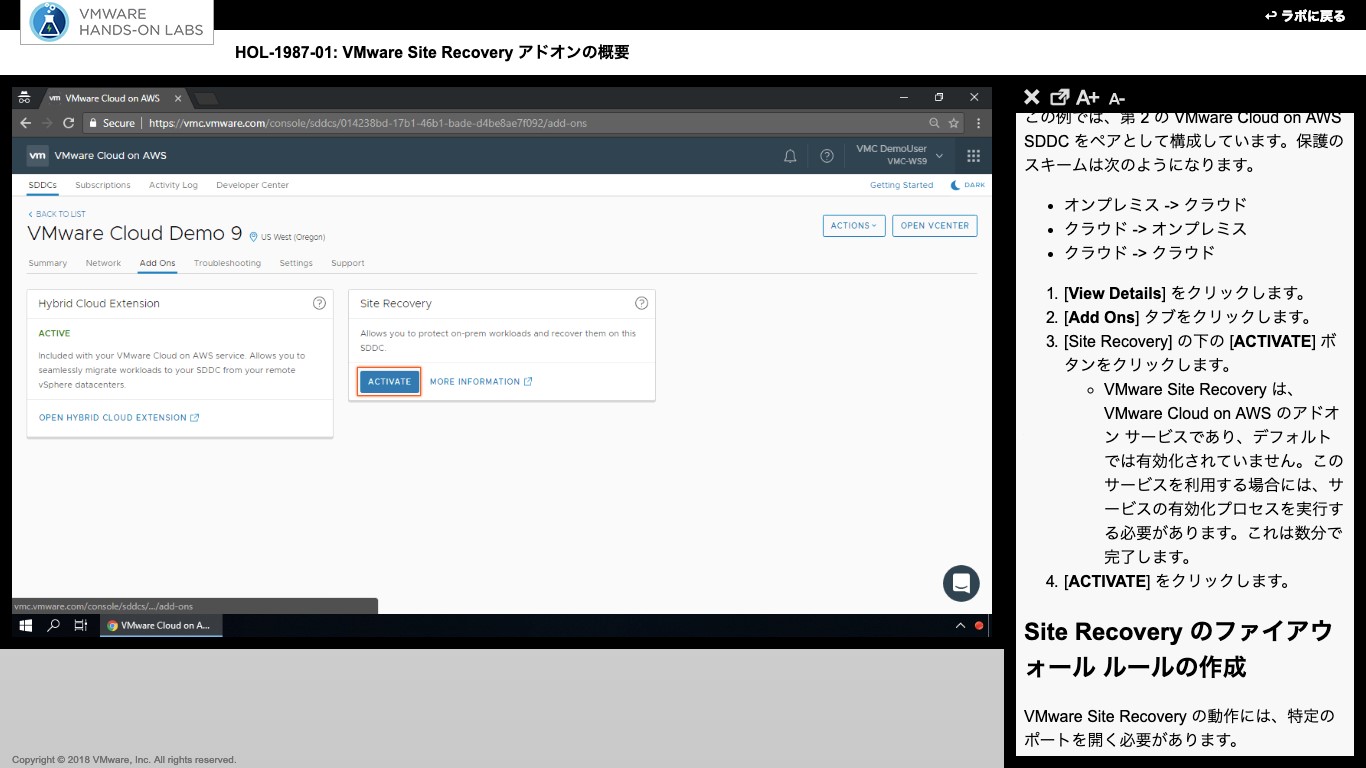
Task: Switch to the SDDCs tab
Action: (x=42, y=185)
